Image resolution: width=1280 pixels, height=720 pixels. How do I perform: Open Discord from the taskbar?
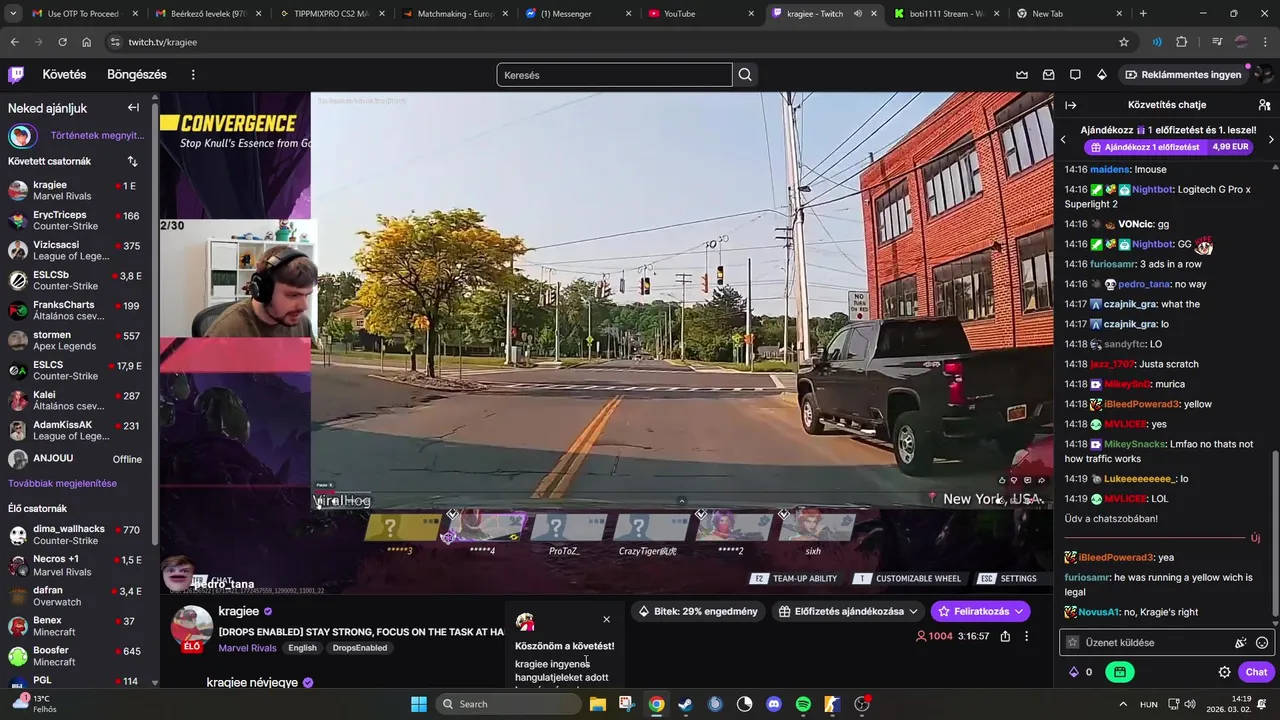[x=774, y=704]
